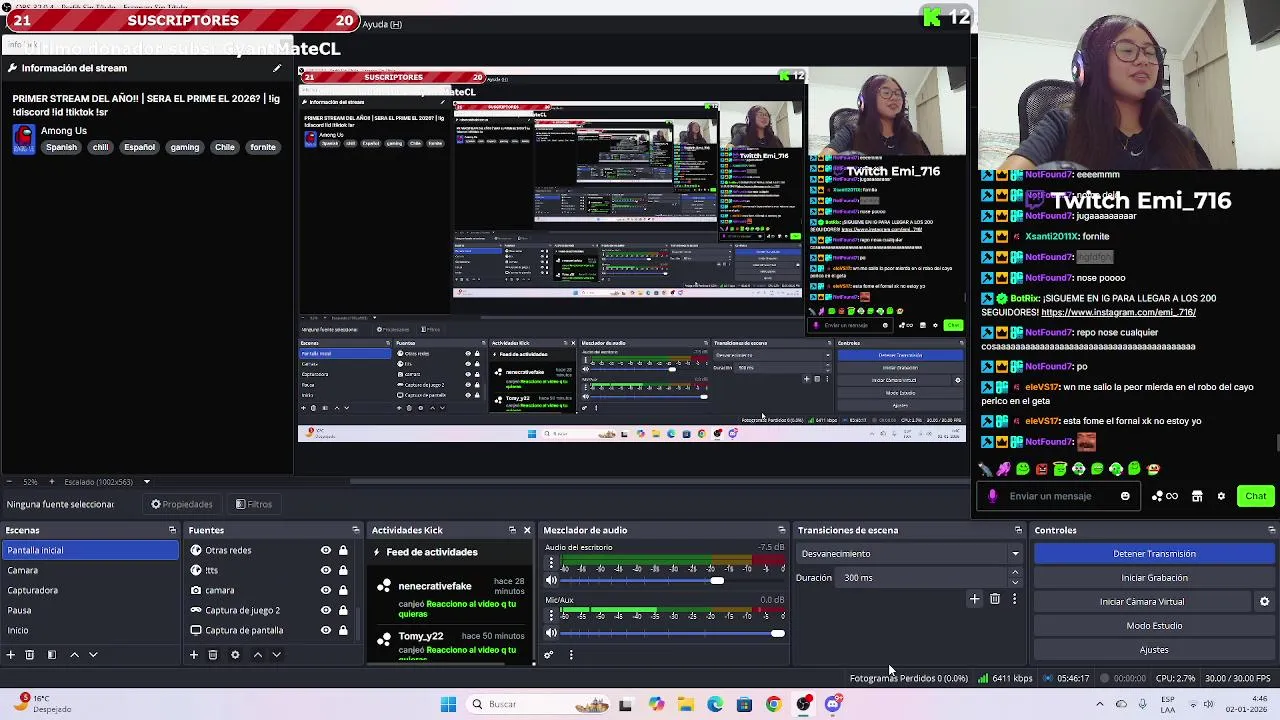Hide Captura de pantalla source
Image resolution: width=1280 pixels, height=720 pixels.
pos(325,630)
